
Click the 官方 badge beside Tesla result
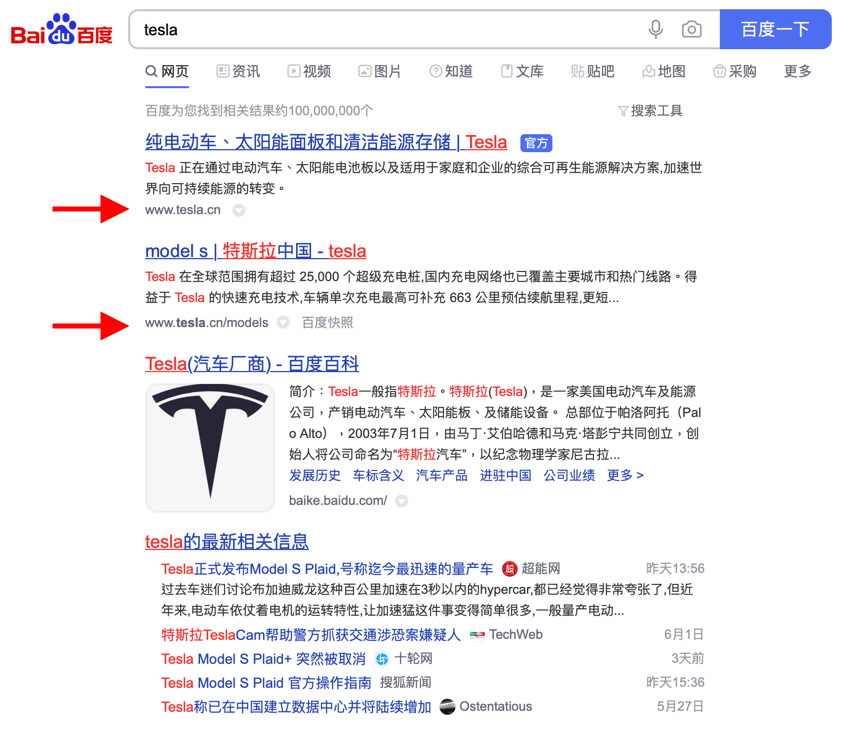click(x=537, y=143)
